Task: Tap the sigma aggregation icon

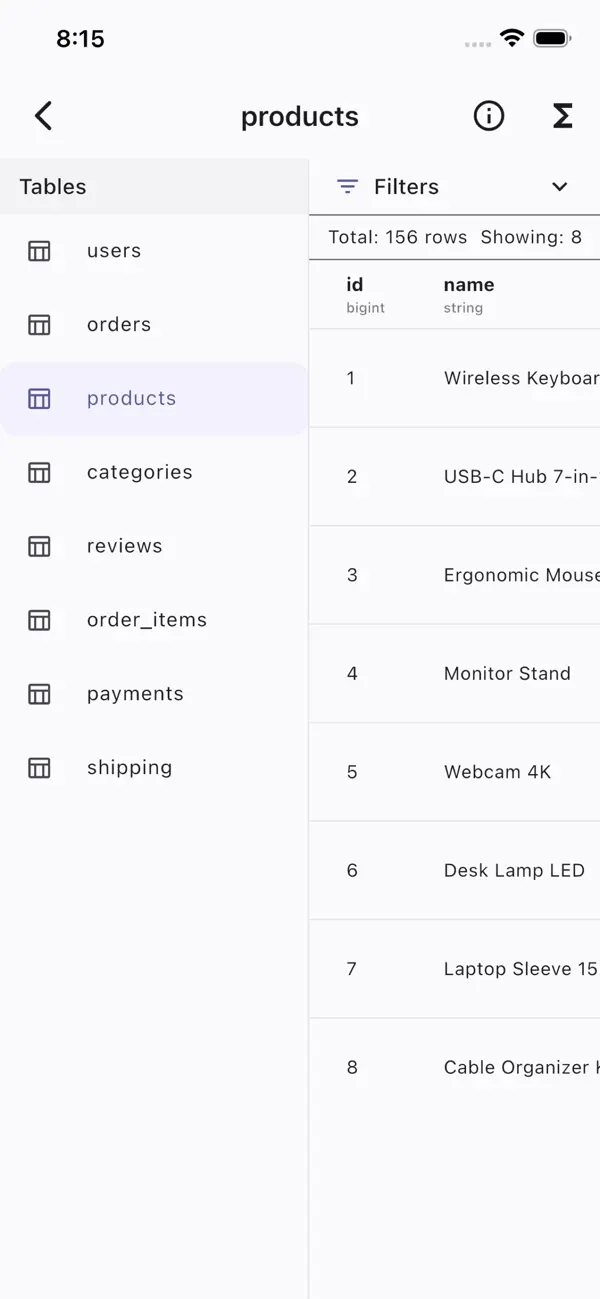Action: pyautogui.click(x=563, y=116)
